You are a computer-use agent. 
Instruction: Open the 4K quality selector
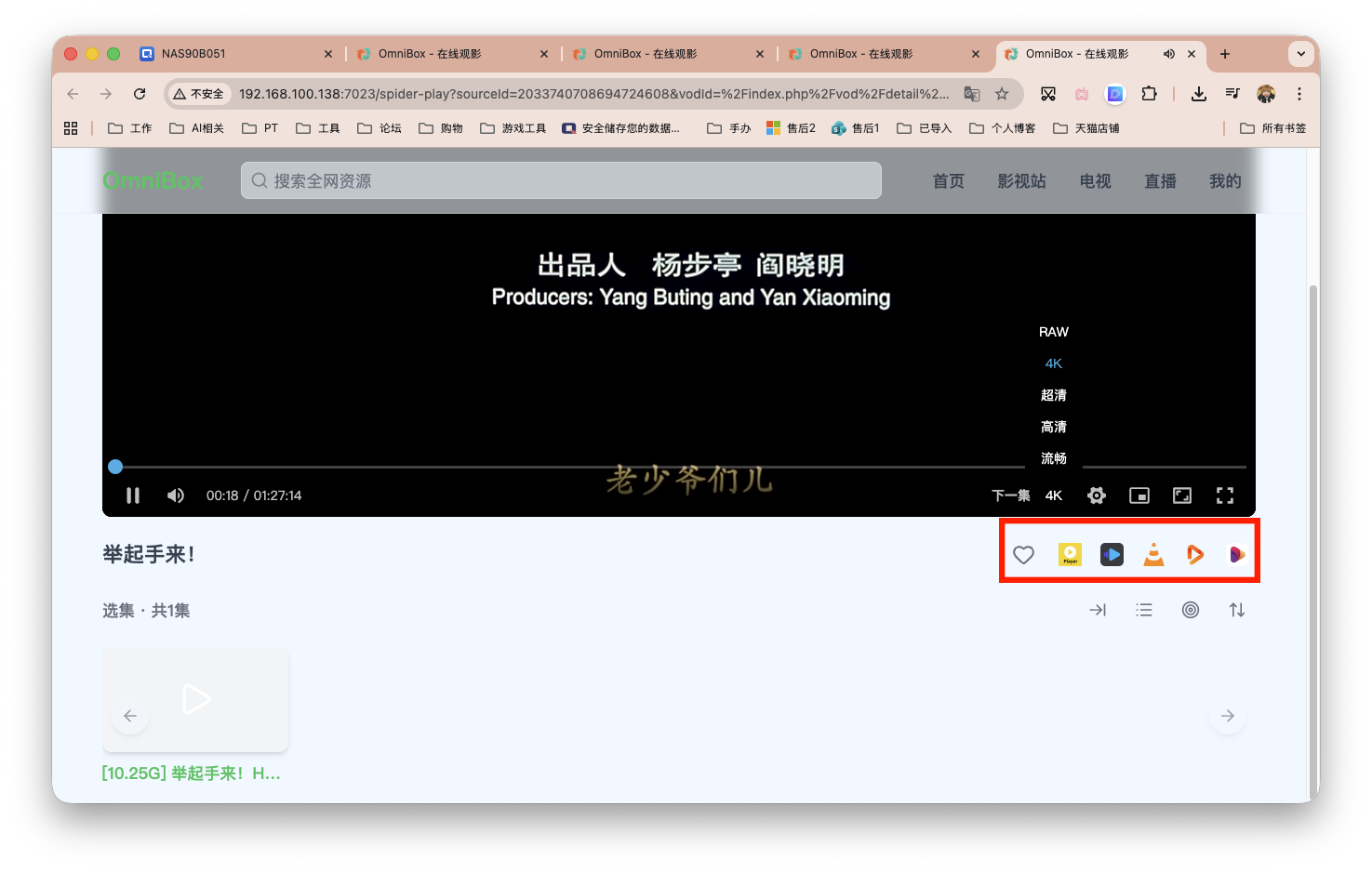(x=1053, y=495)
